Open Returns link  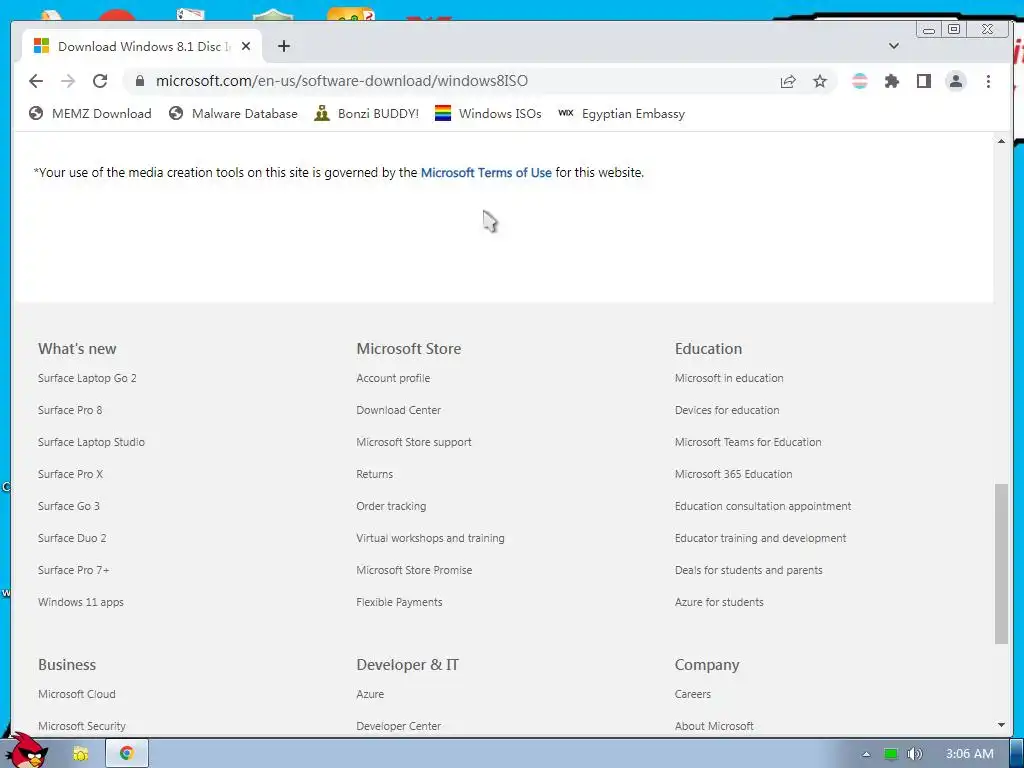click(x=375, y=474)
